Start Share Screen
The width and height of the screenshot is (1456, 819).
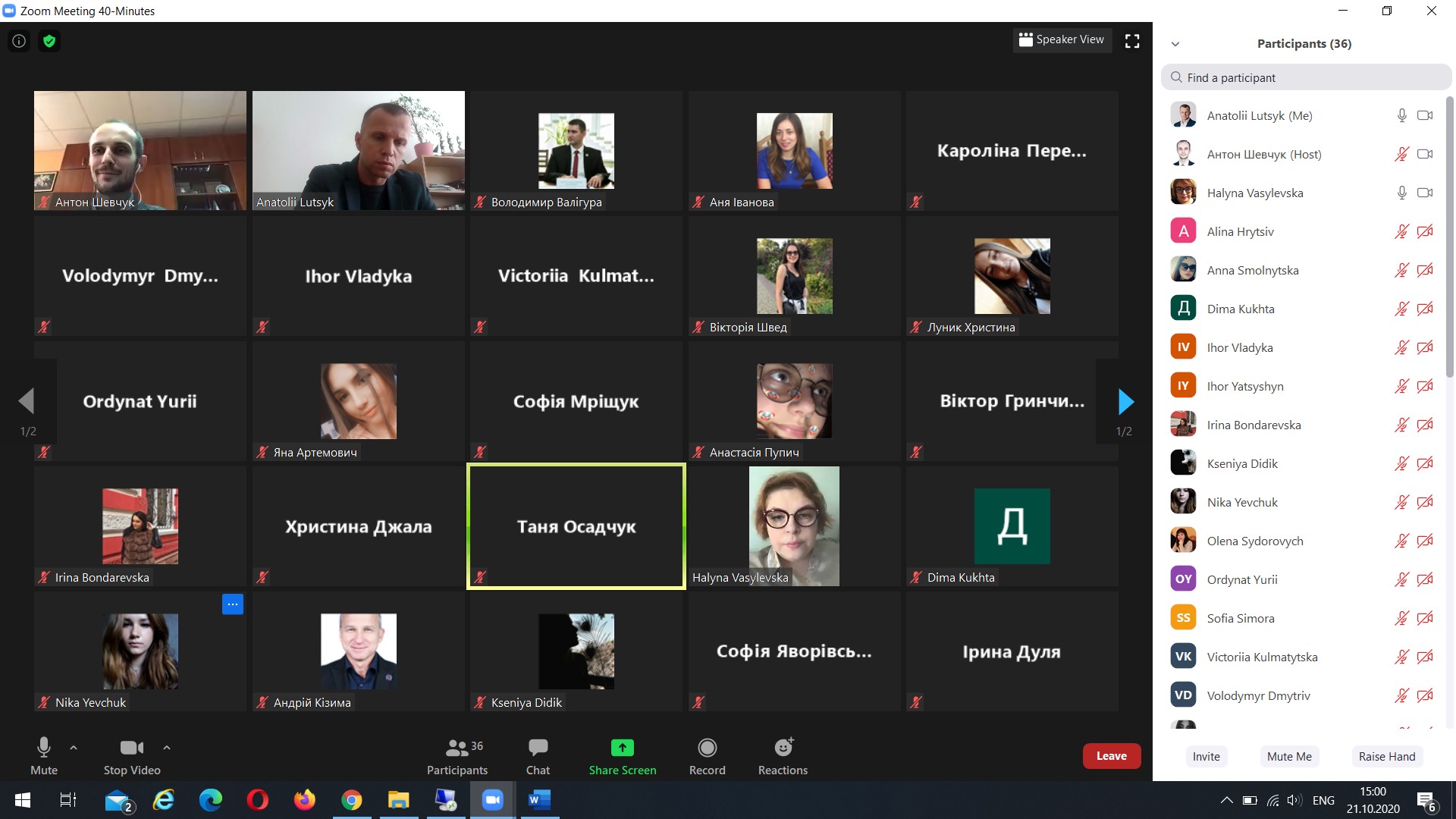623,755
